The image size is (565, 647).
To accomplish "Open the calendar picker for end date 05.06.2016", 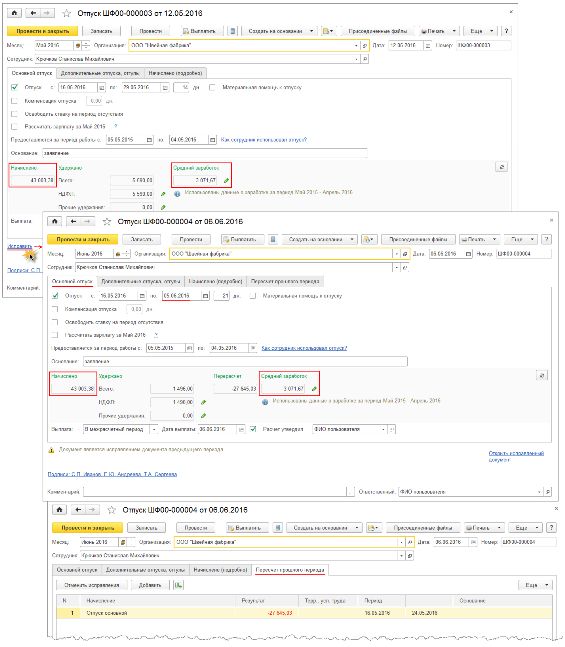I will [205, 296].
